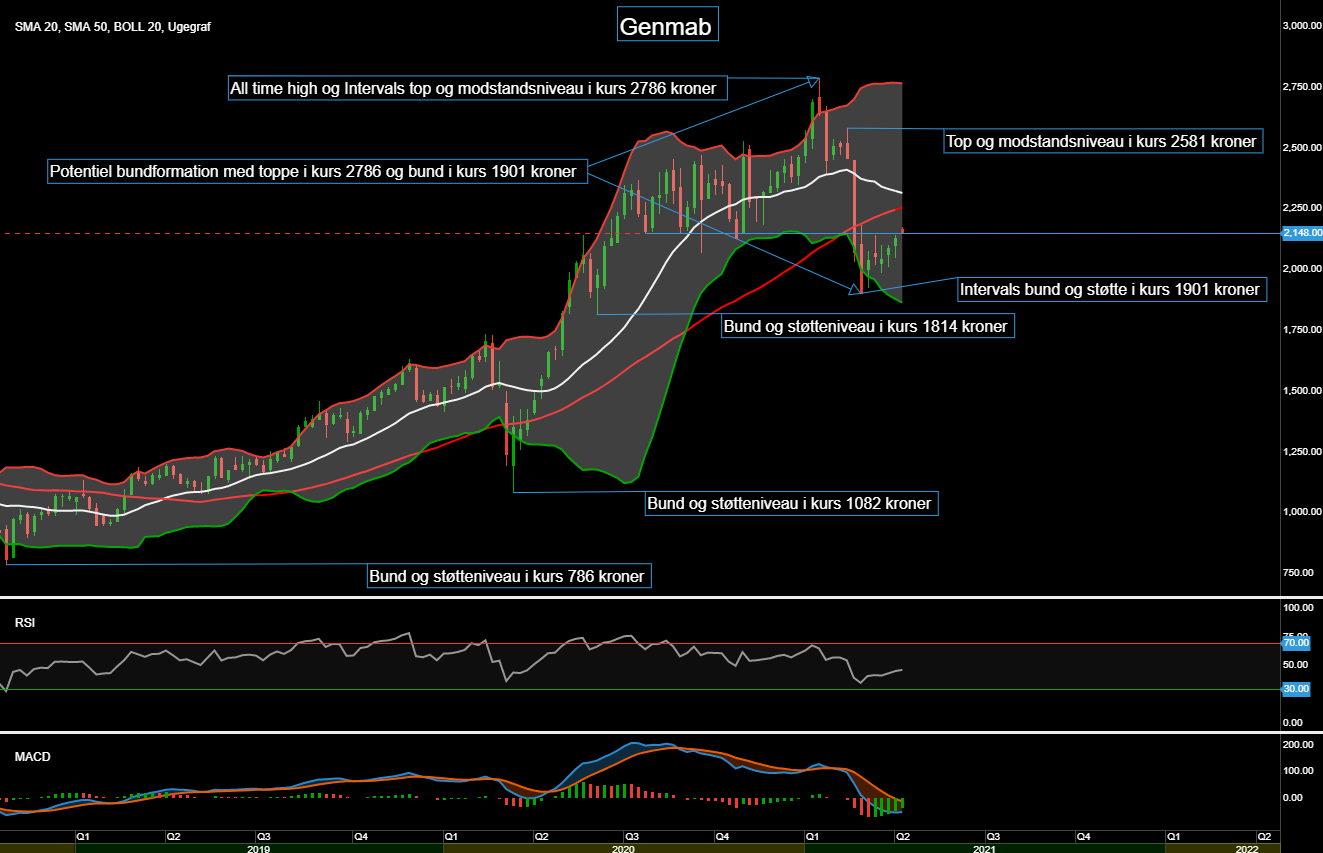Click the Q4 marker within 2019
This screenshot has width=1323, height=853.
360,835
